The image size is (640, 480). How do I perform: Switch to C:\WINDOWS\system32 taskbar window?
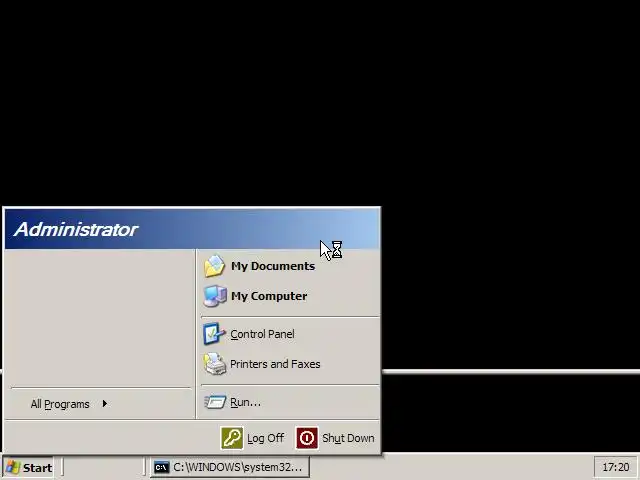231,467
